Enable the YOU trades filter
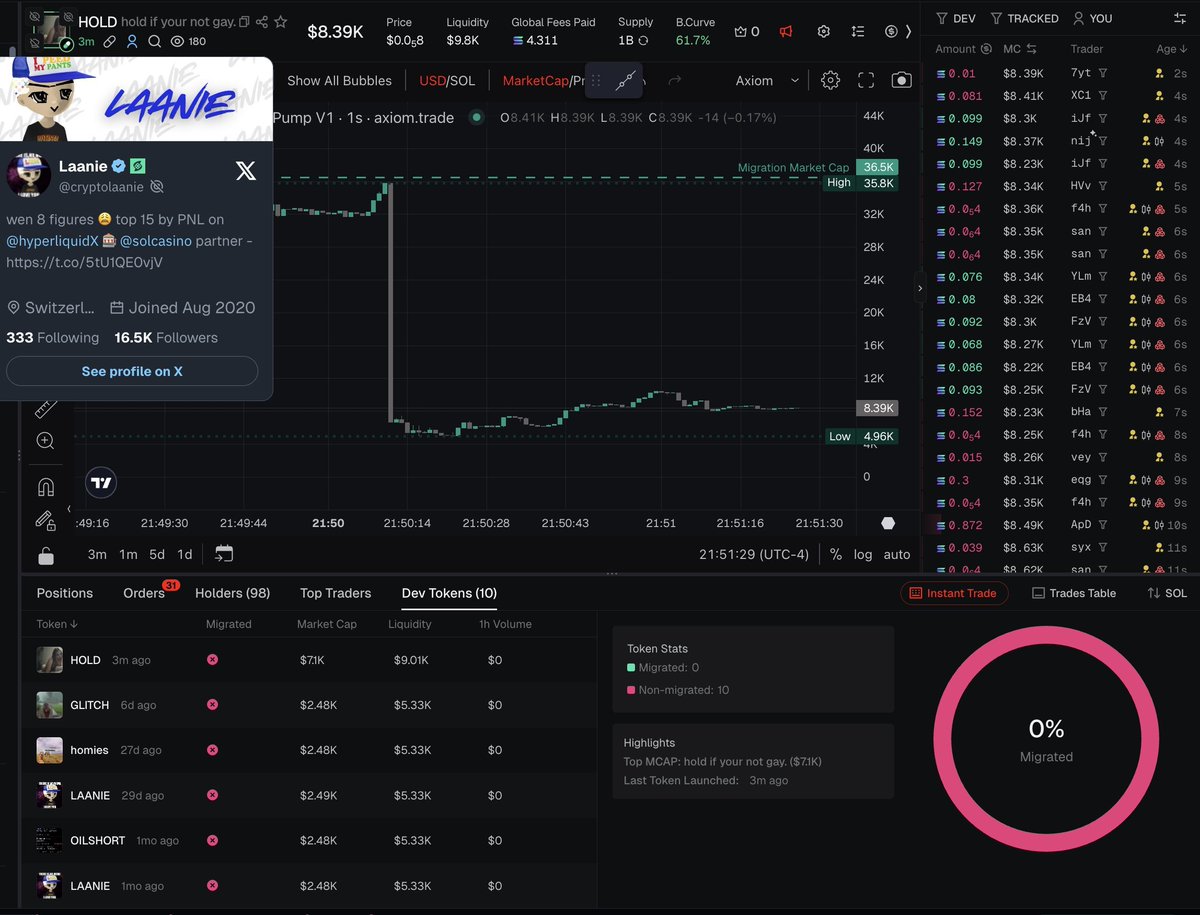Screen dimensions: 1200x915 (1092, 18)
